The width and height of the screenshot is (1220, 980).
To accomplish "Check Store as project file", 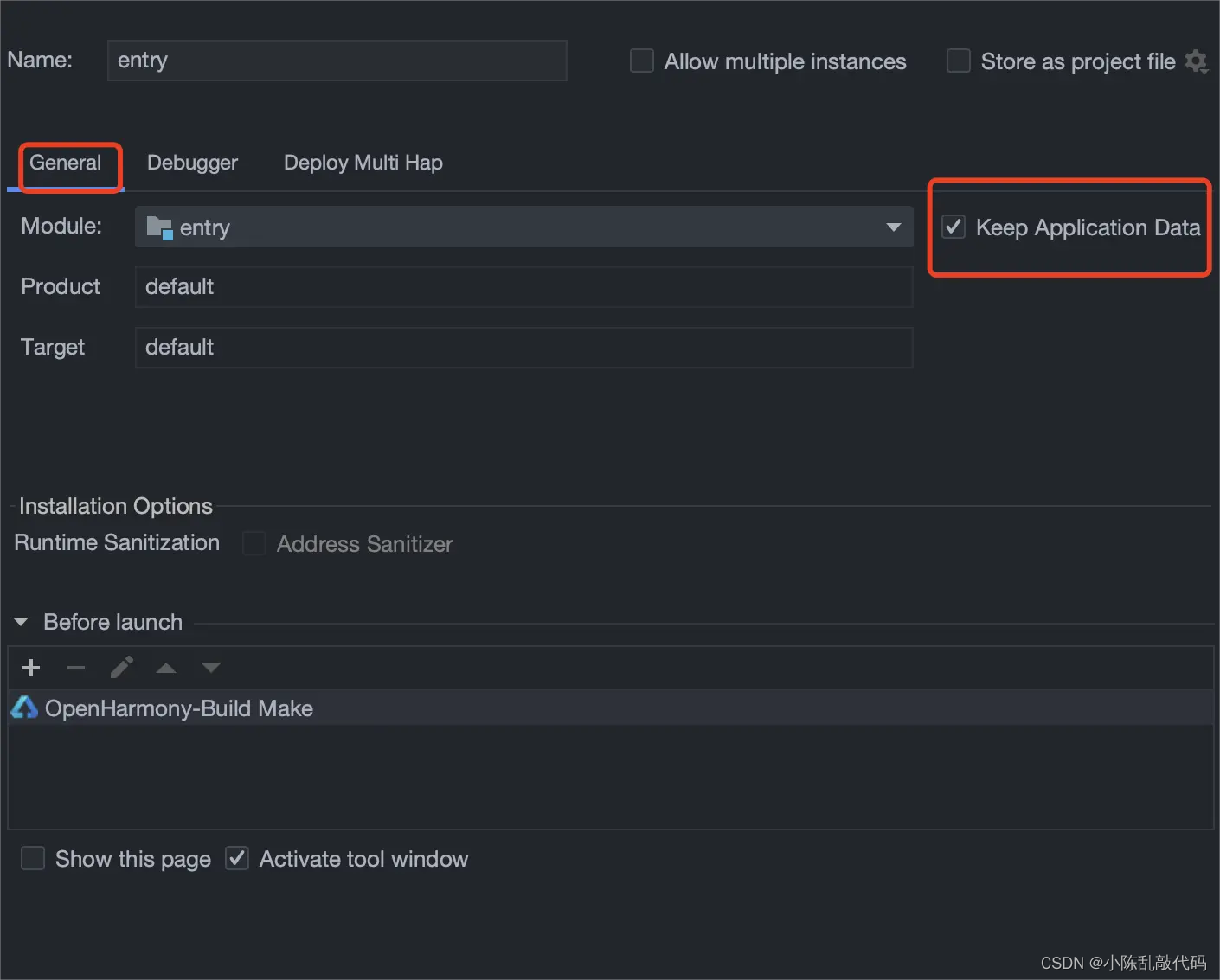I will (x=958, y=61).
